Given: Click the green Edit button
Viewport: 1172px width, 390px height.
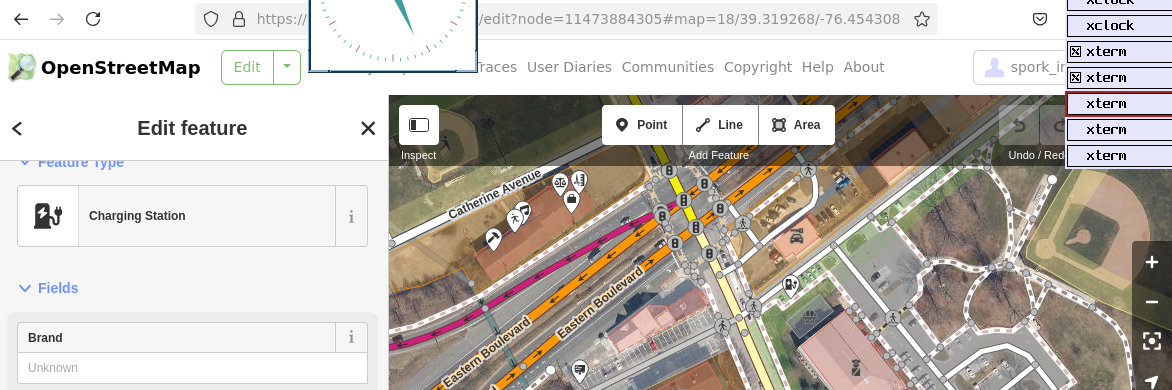Looking at the screenshot, I should [x=247, y=67].
